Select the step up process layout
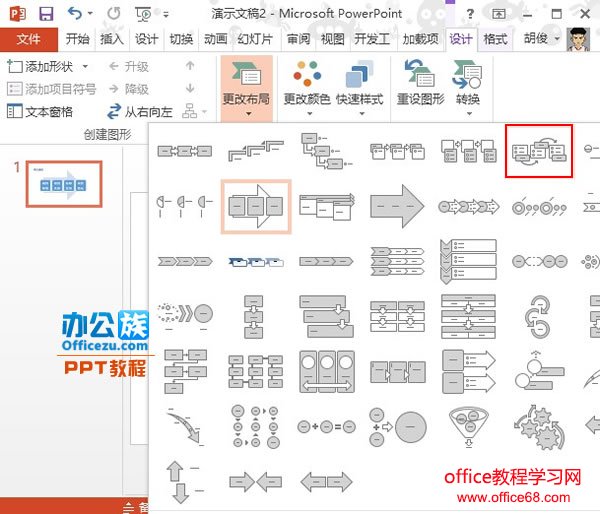 point(256,151)
